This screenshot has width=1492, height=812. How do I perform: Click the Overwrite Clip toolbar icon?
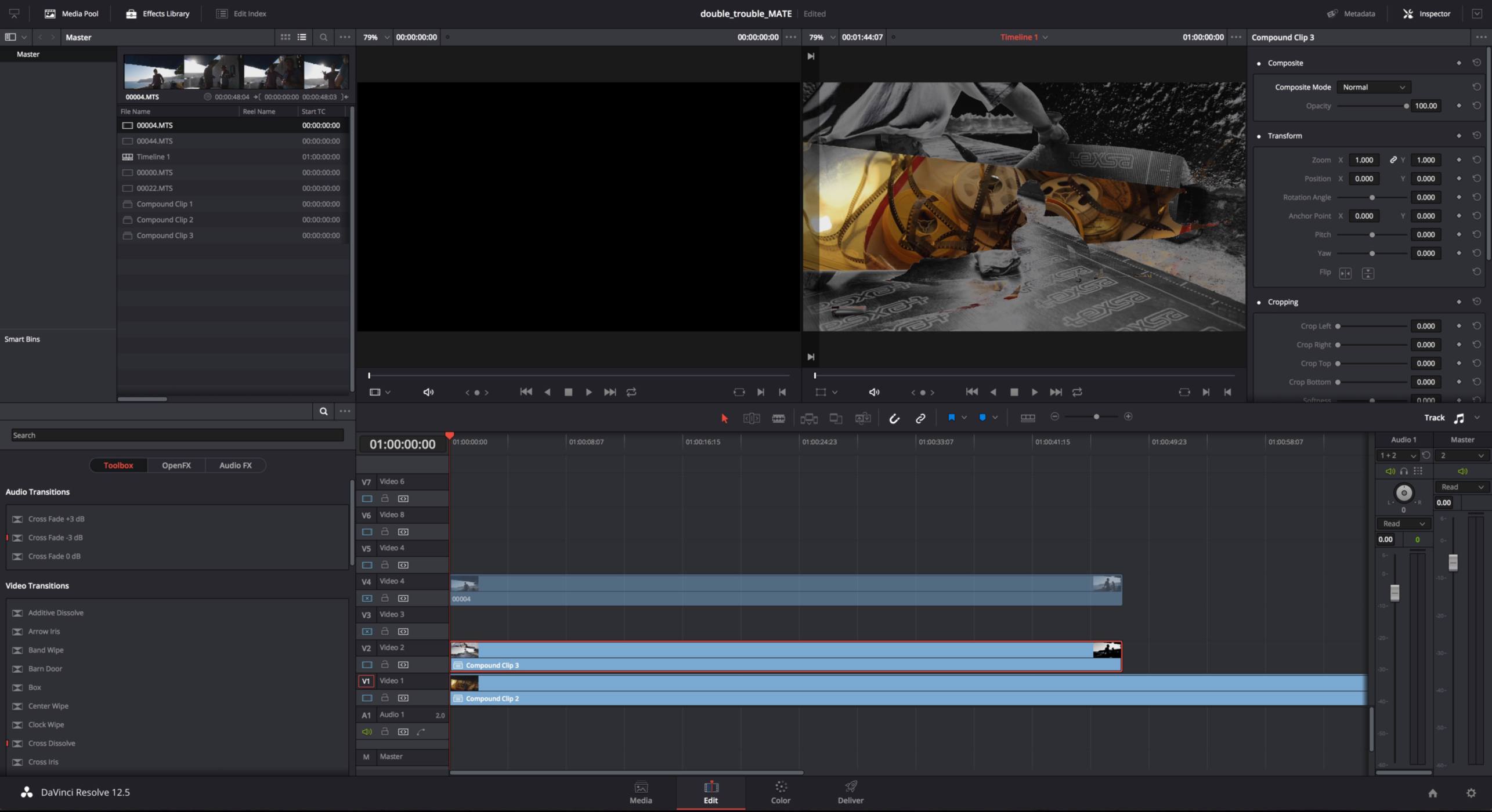pos(836,418)
